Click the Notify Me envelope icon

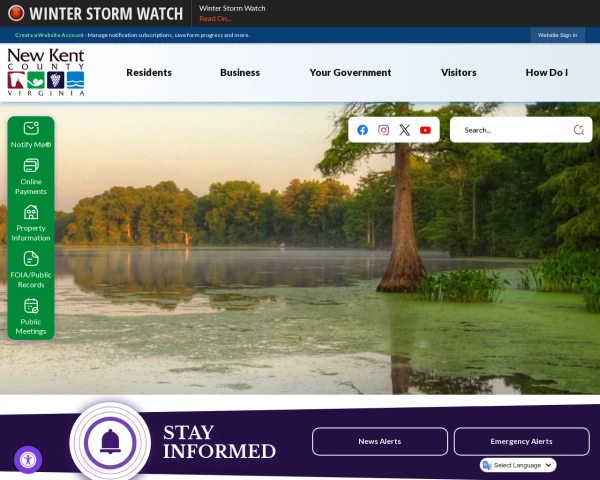(x=31, y=128)
